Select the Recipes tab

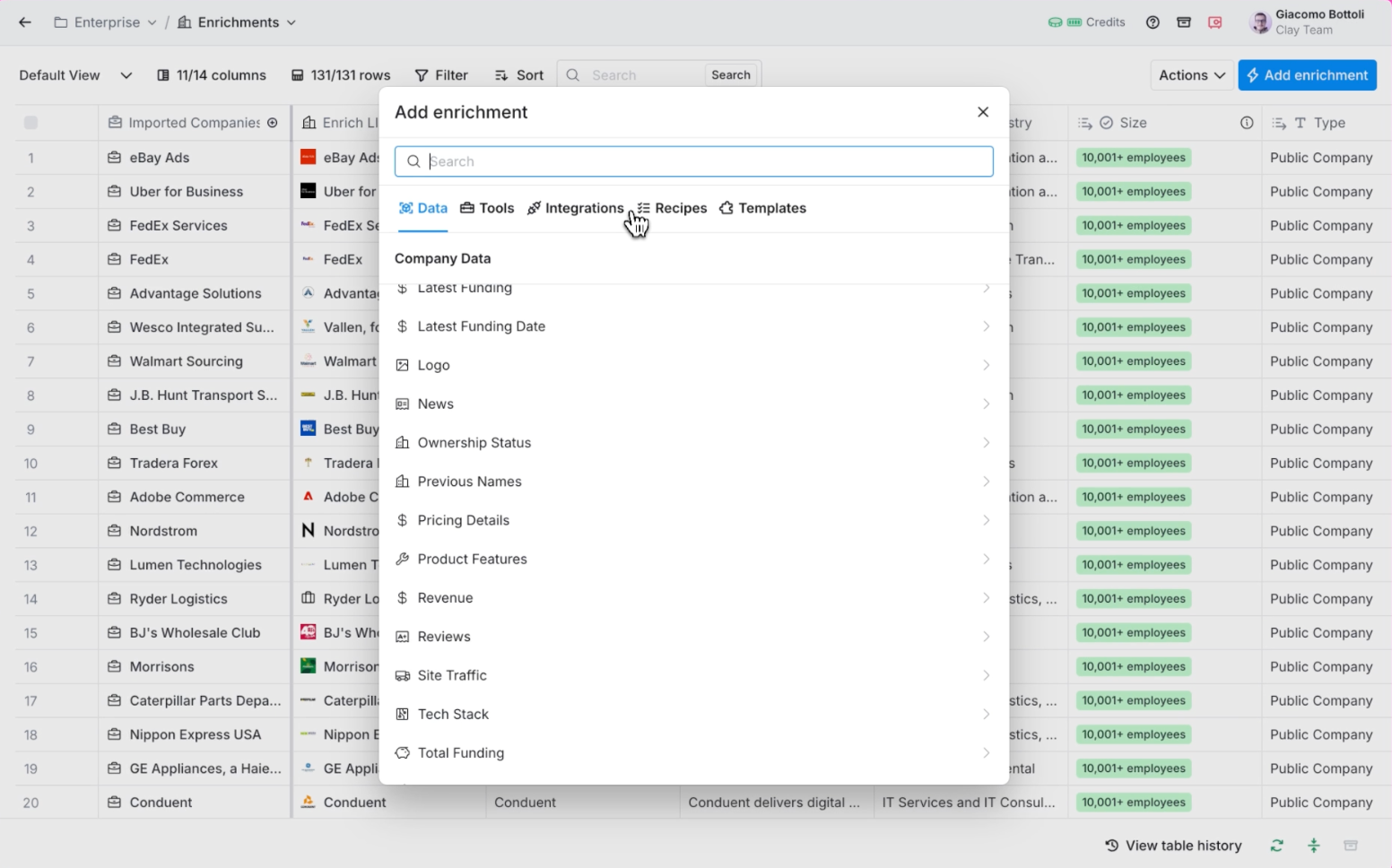pos(672,208)
